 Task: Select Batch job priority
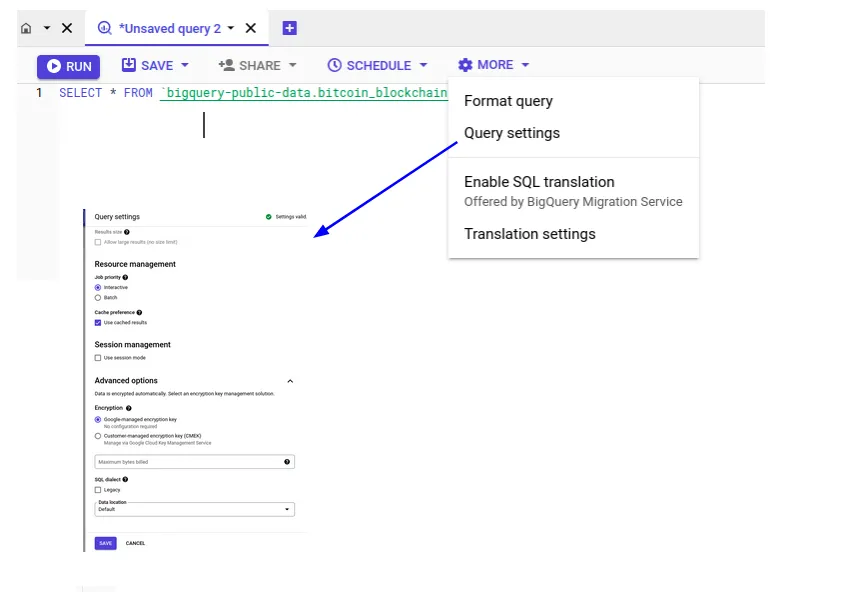tap(98, 298)
